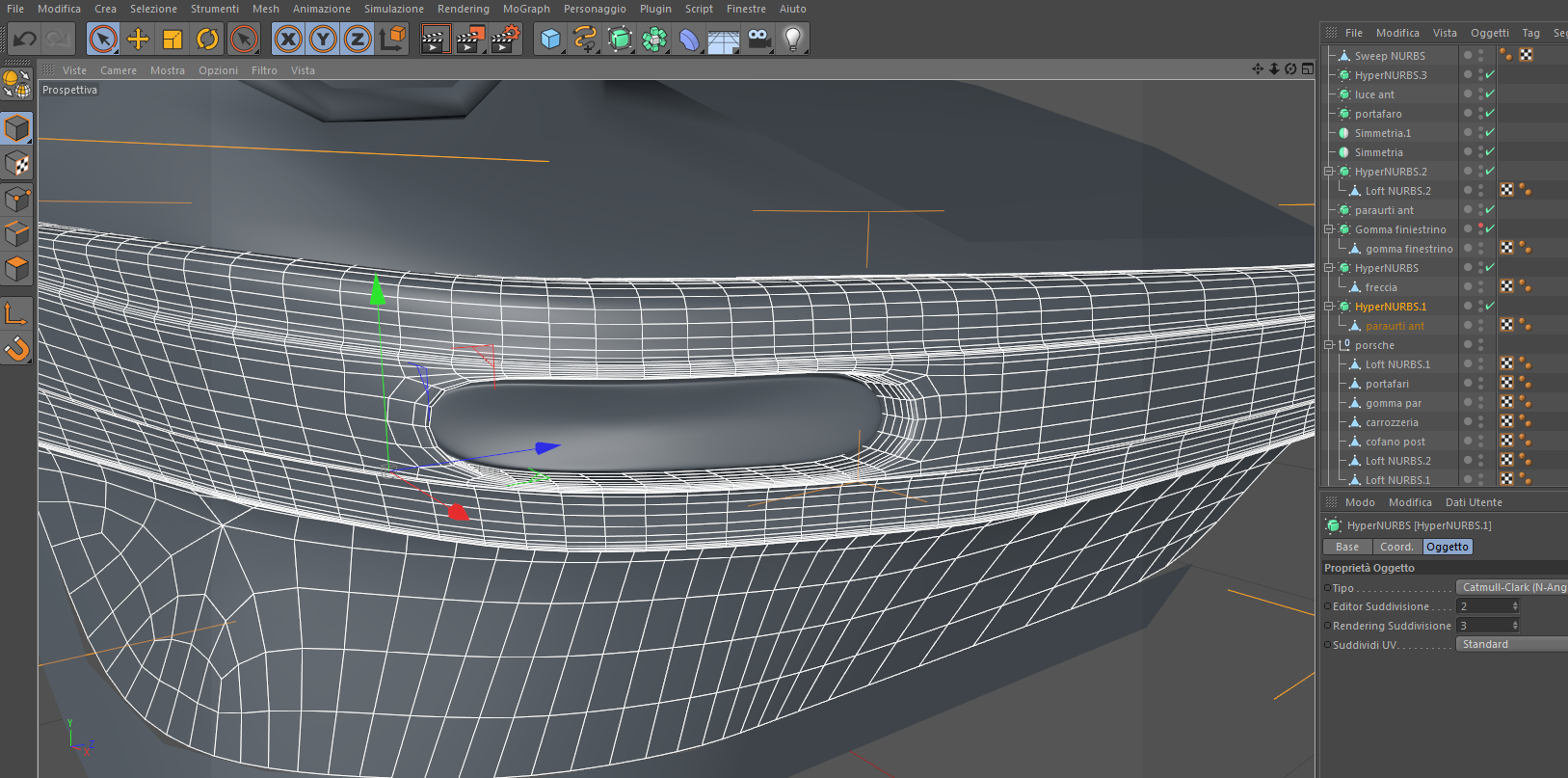Select the Move tool in toolbar
The height and width of the screenshot is (778, 1568).
coord(138,39)
